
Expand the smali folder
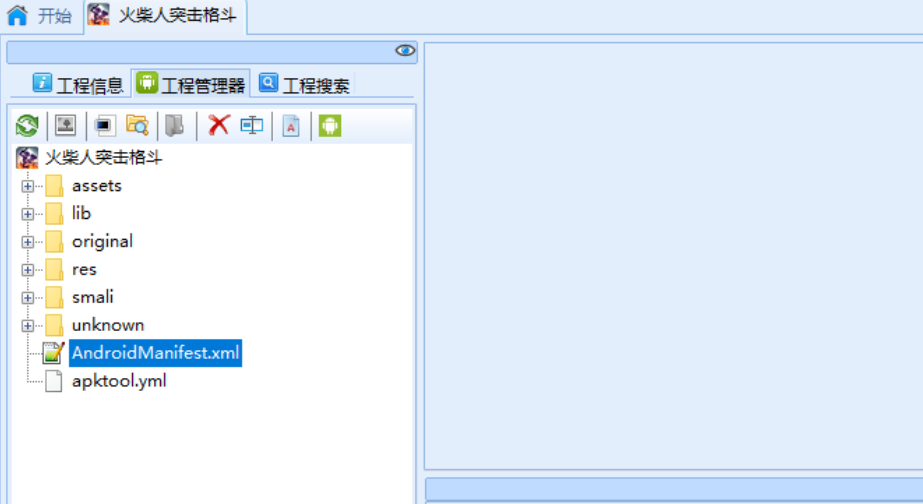pos(28,298)
